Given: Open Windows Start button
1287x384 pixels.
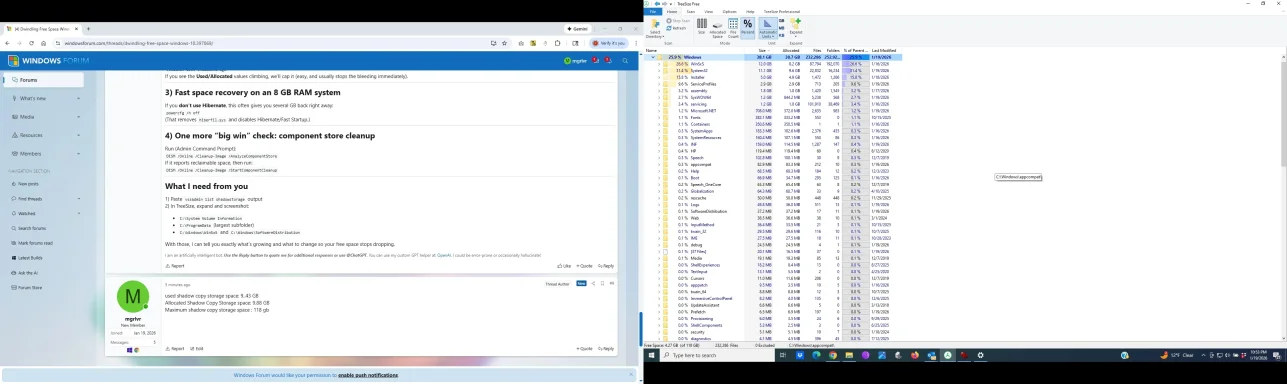Looking at the screenshot, I should click(651, 355).
